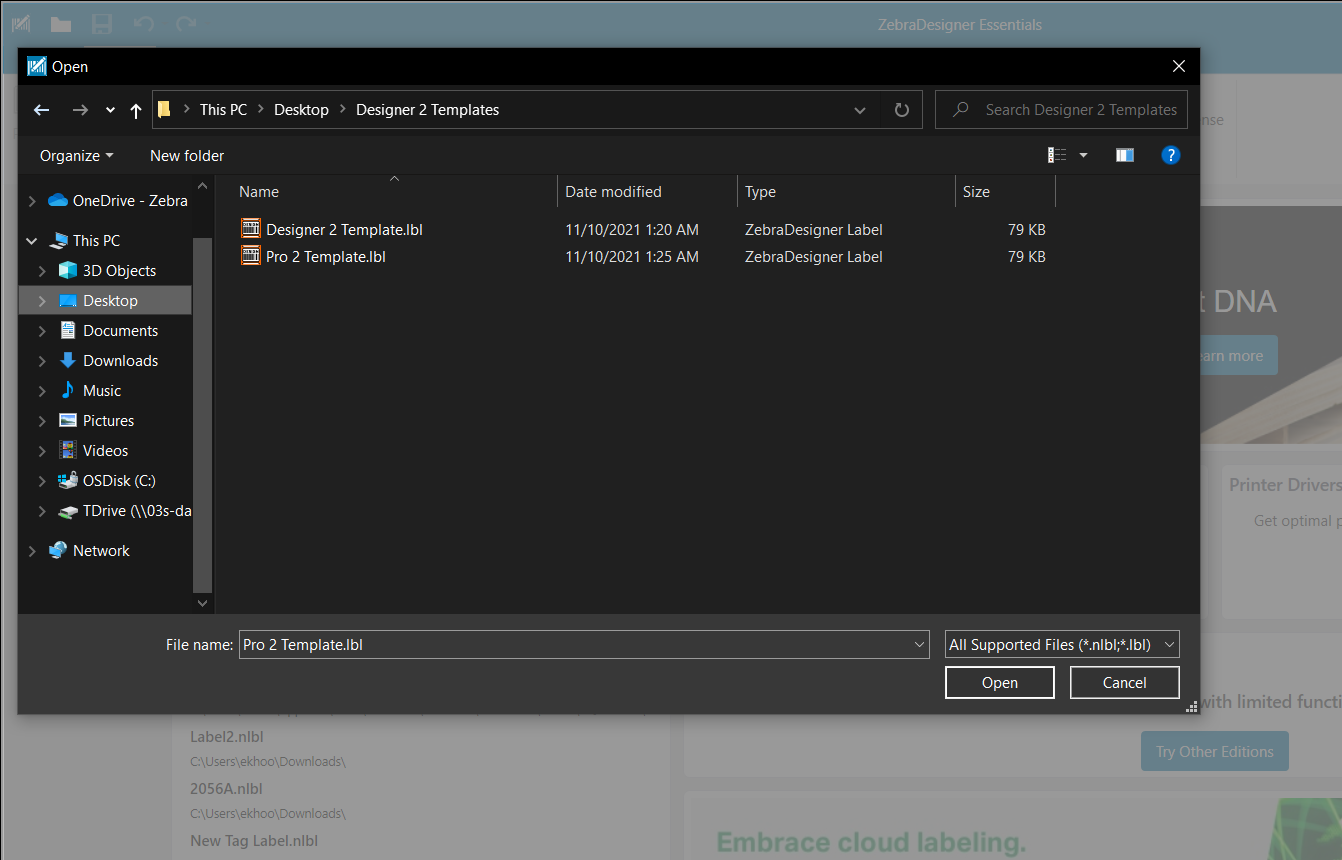Click the search magnifier in the search box

click(x=960, y=109)
